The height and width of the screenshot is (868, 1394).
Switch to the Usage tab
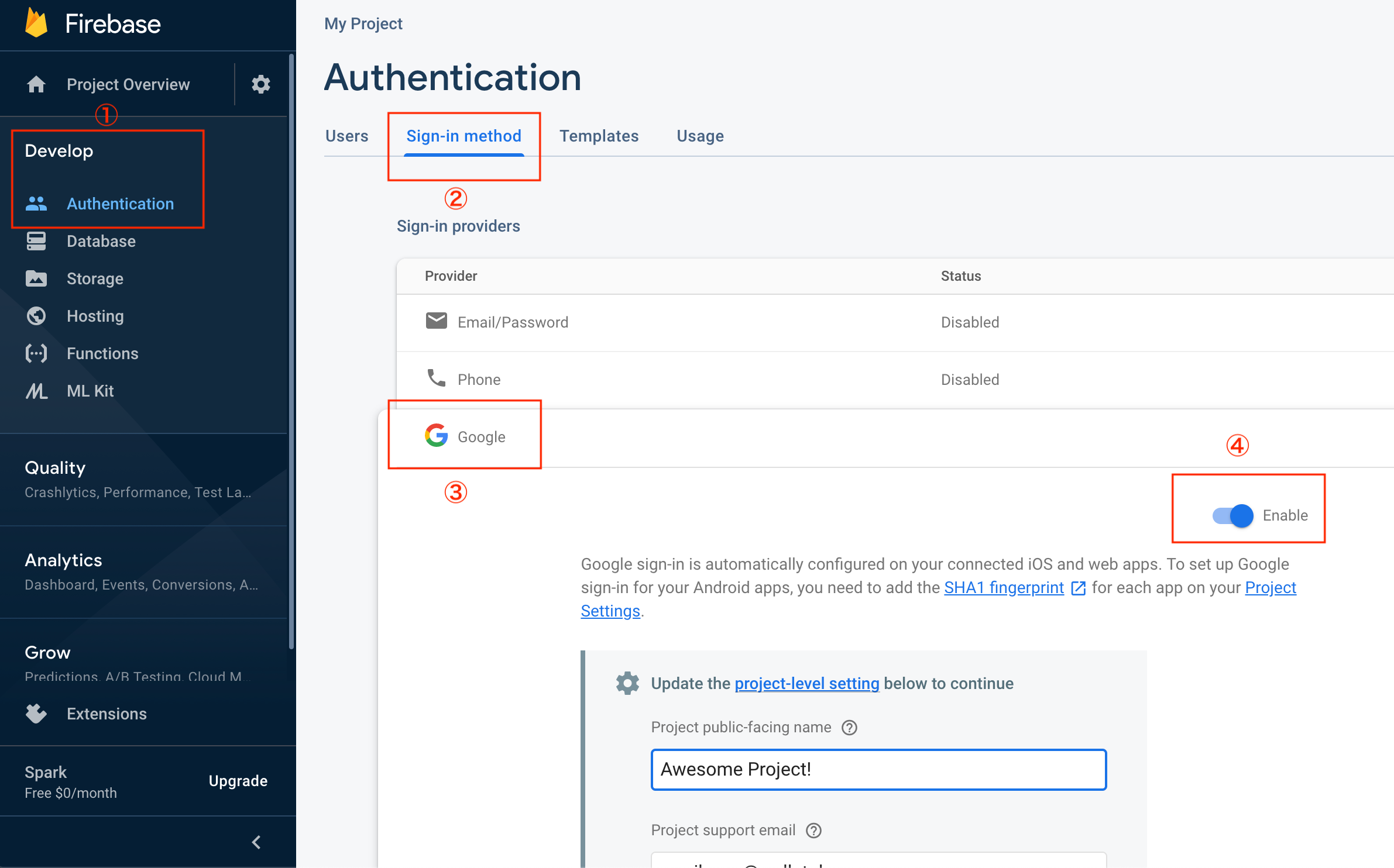tap(701, 136)
